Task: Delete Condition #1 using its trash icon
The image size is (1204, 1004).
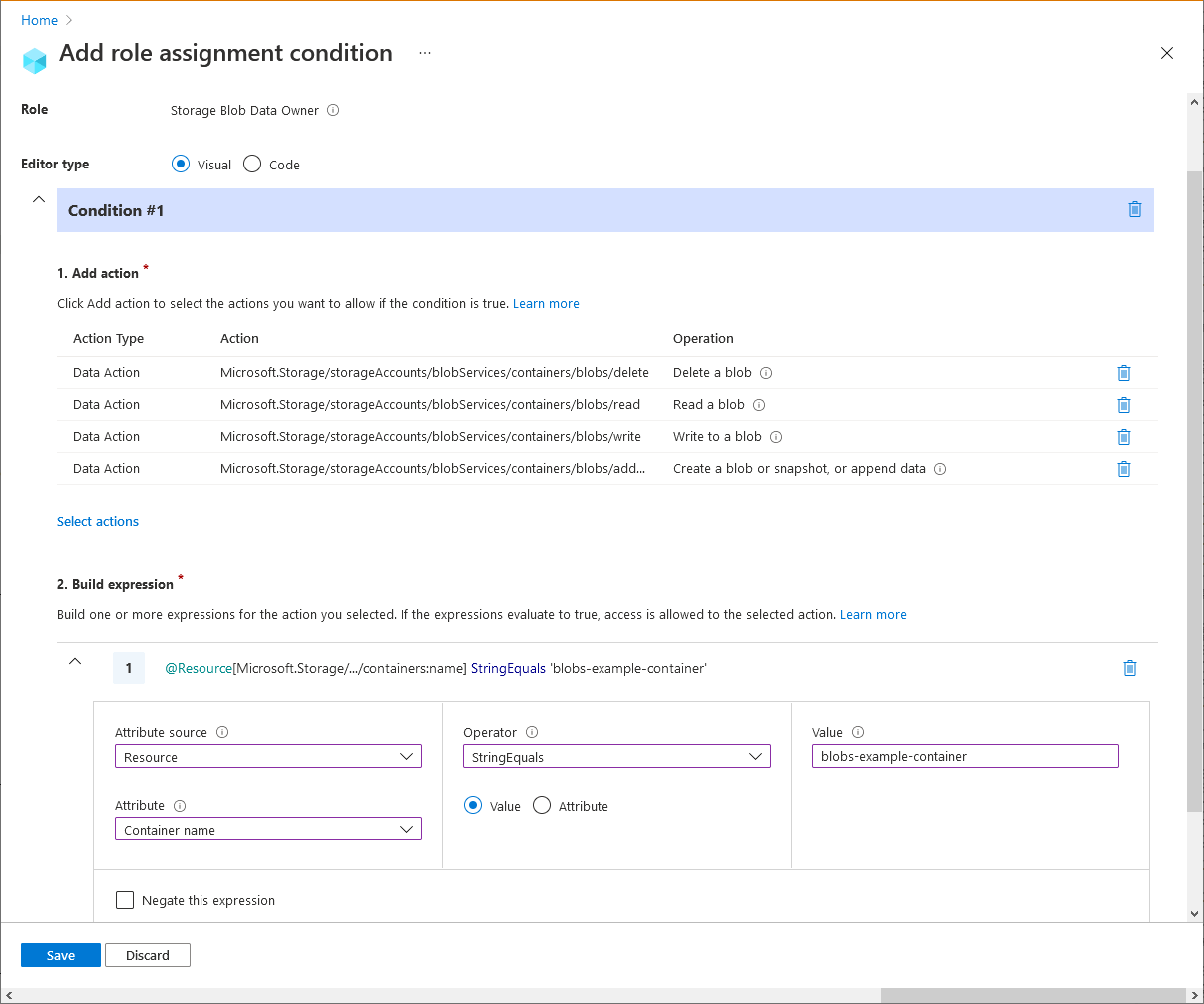Action: 1134,209
